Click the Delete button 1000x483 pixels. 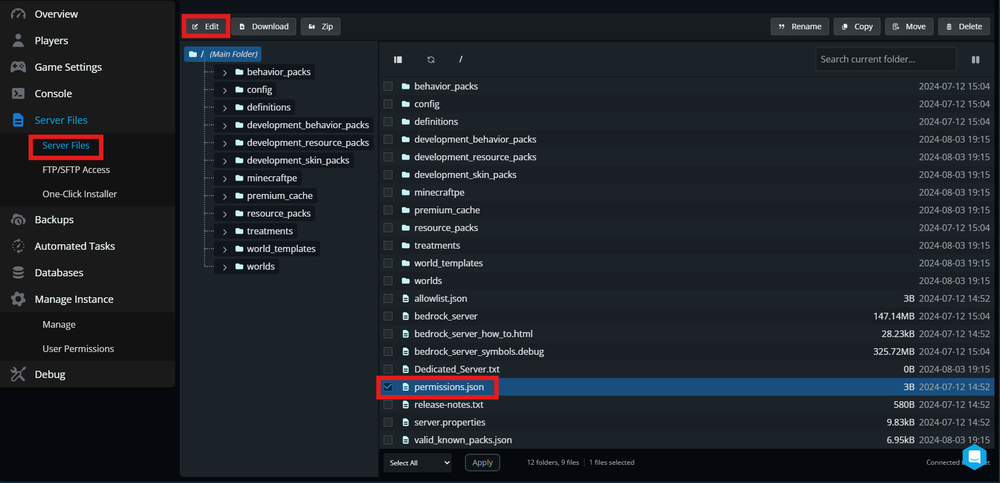pos(963,26)
